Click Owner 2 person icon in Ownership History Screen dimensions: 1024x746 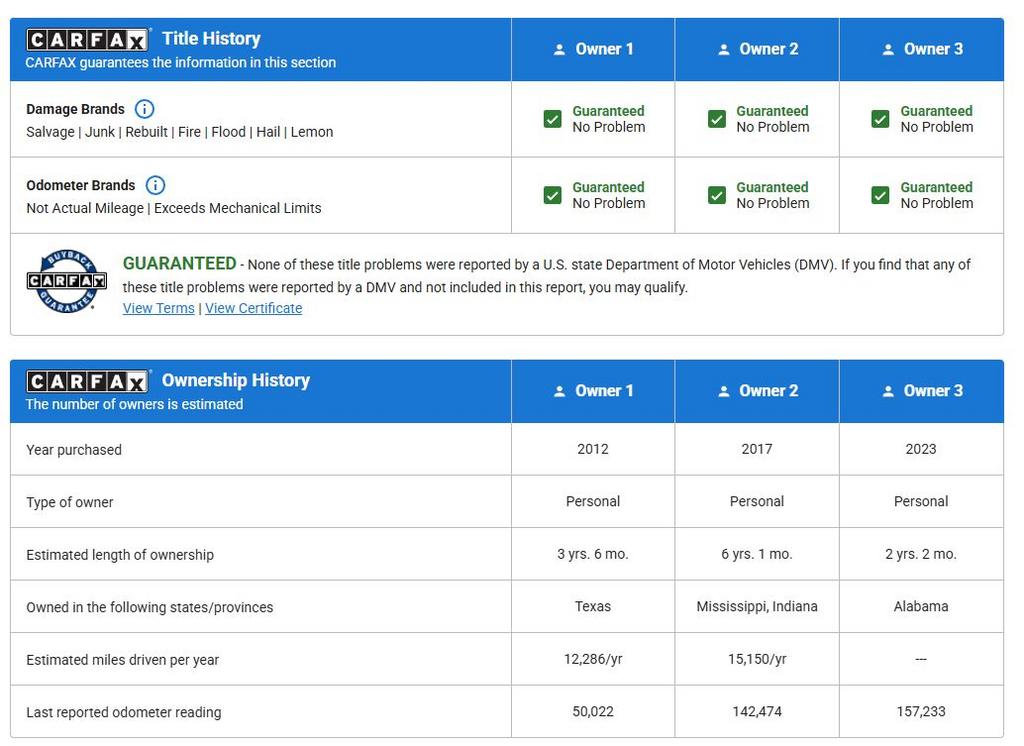click(723, 391)
